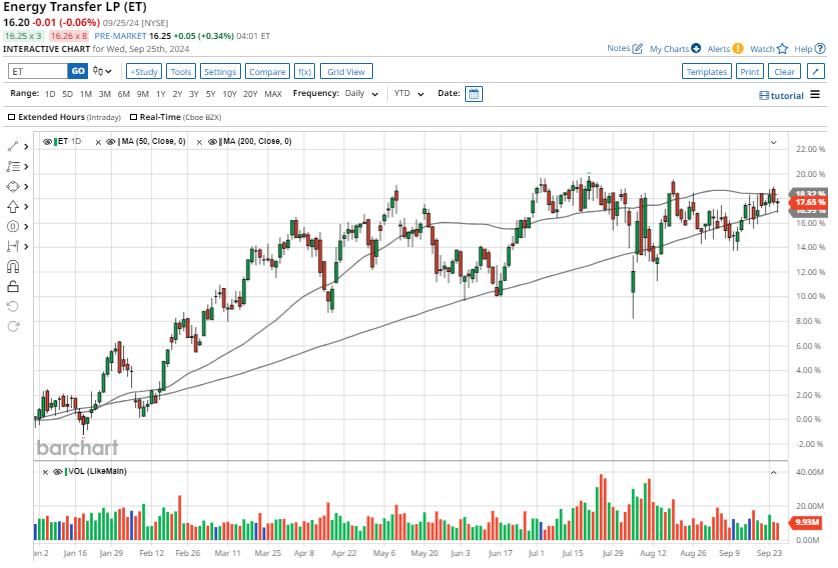The height and width of the screenshot is (568, 838).
Task: Switch to Grid View
Action: coord(346,72)
